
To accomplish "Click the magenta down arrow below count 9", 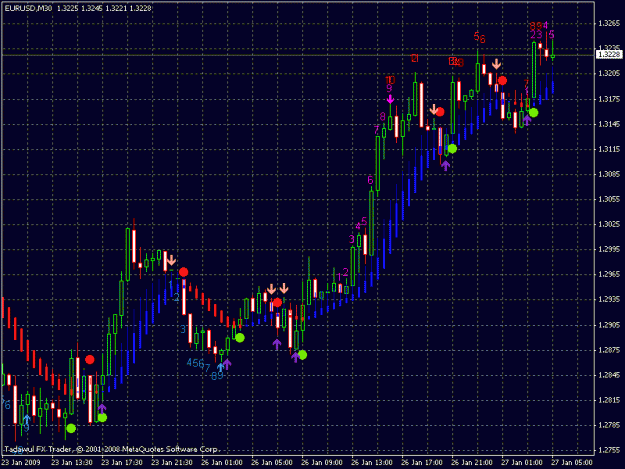I will 390,99.
